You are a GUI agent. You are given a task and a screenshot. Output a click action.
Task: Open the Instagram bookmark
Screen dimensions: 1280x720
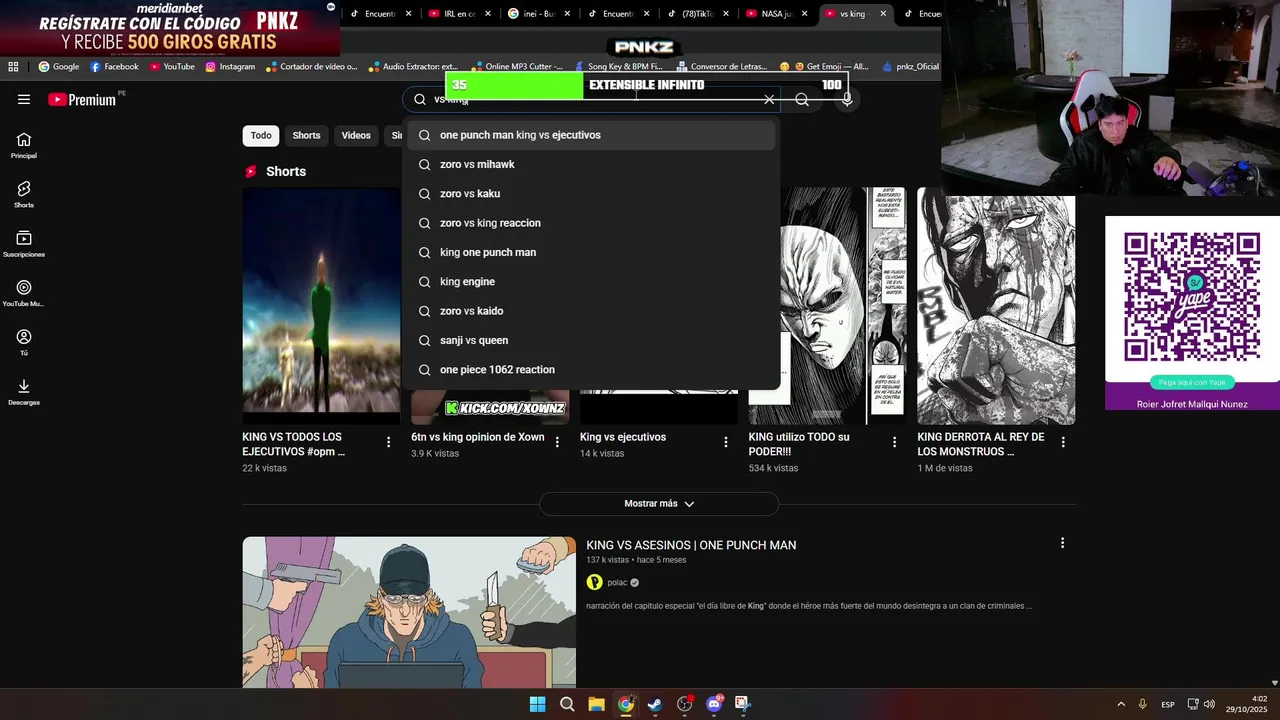(230, 67)
